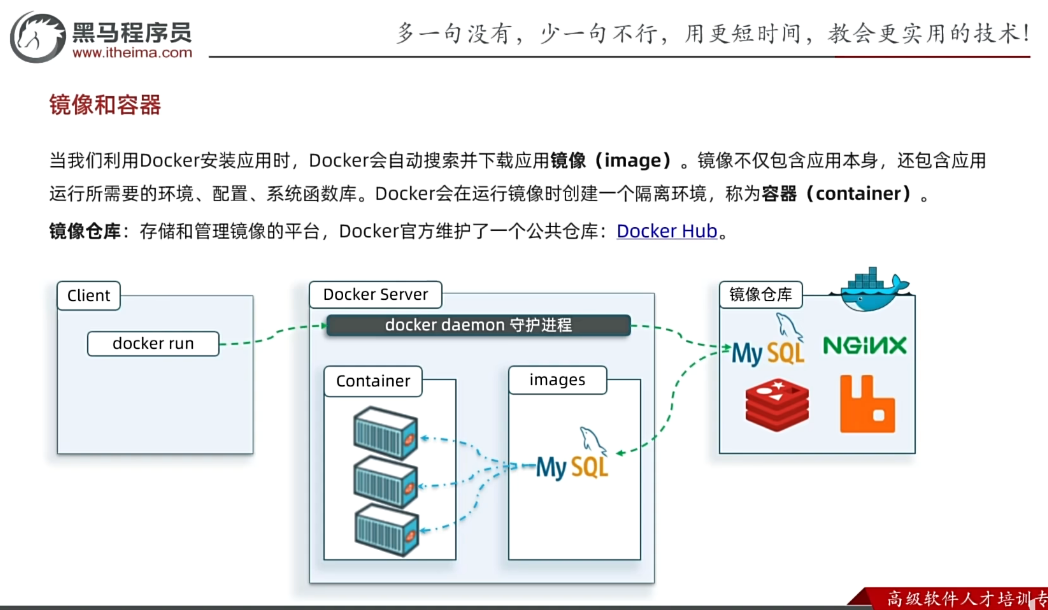The image size is (1048, 610).
Task: Select the middle shipping container icon
Action: tap(386, 481)
